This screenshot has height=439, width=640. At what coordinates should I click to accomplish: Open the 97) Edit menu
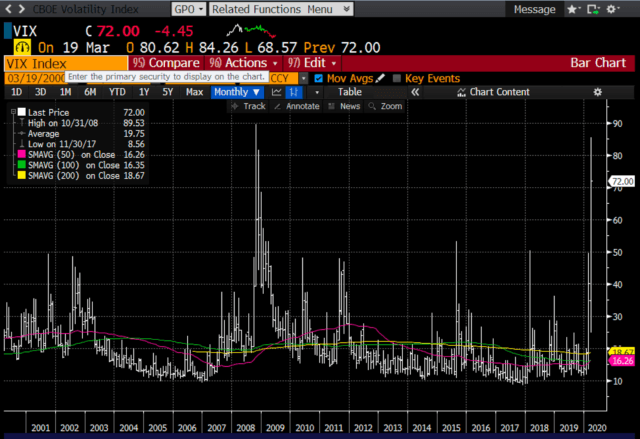[x=312, y=63]
